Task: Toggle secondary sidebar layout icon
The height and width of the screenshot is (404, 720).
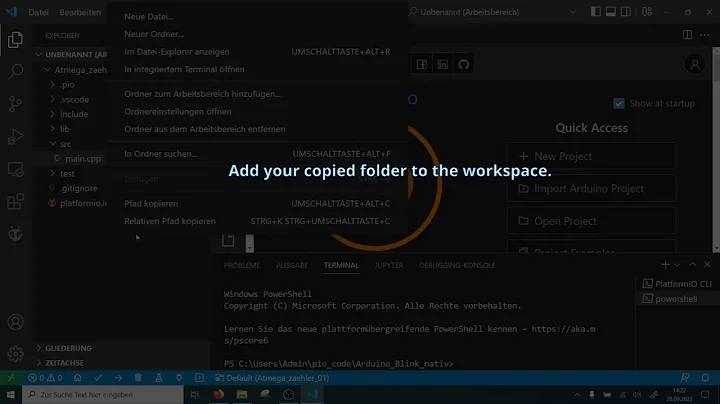Action: click(626, 12)
